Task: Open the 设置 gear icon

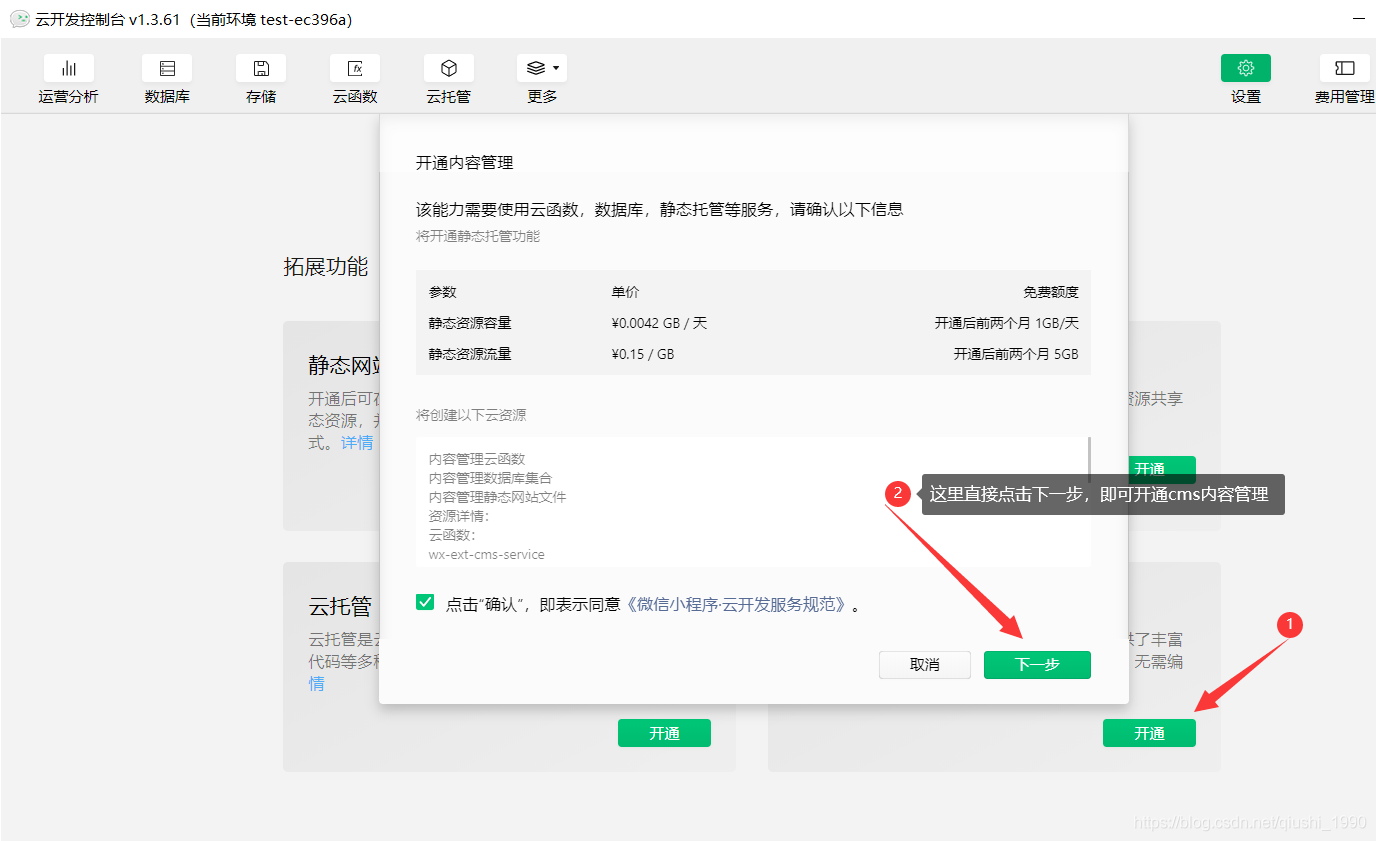Action: click(1246, 68)
